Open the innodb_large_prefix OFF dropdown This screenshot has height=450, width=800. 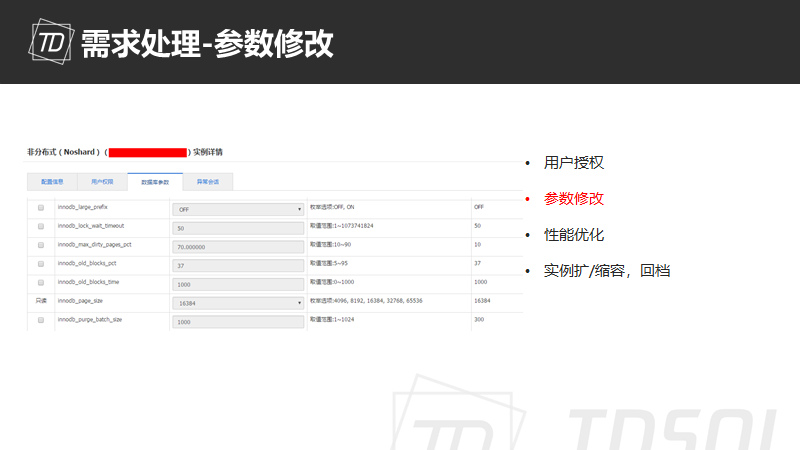coord(238,209)
